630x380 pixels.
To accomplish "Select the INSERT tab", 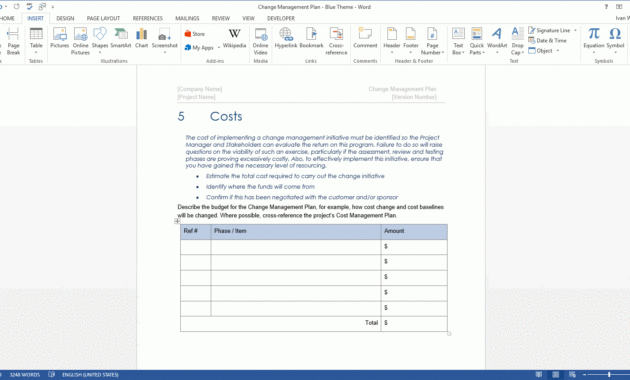I will (35, 18).
